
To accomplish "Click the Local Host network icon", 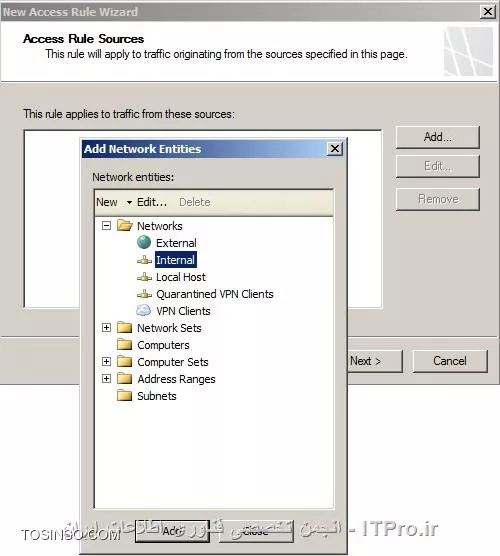I will (x=144, y=277).
